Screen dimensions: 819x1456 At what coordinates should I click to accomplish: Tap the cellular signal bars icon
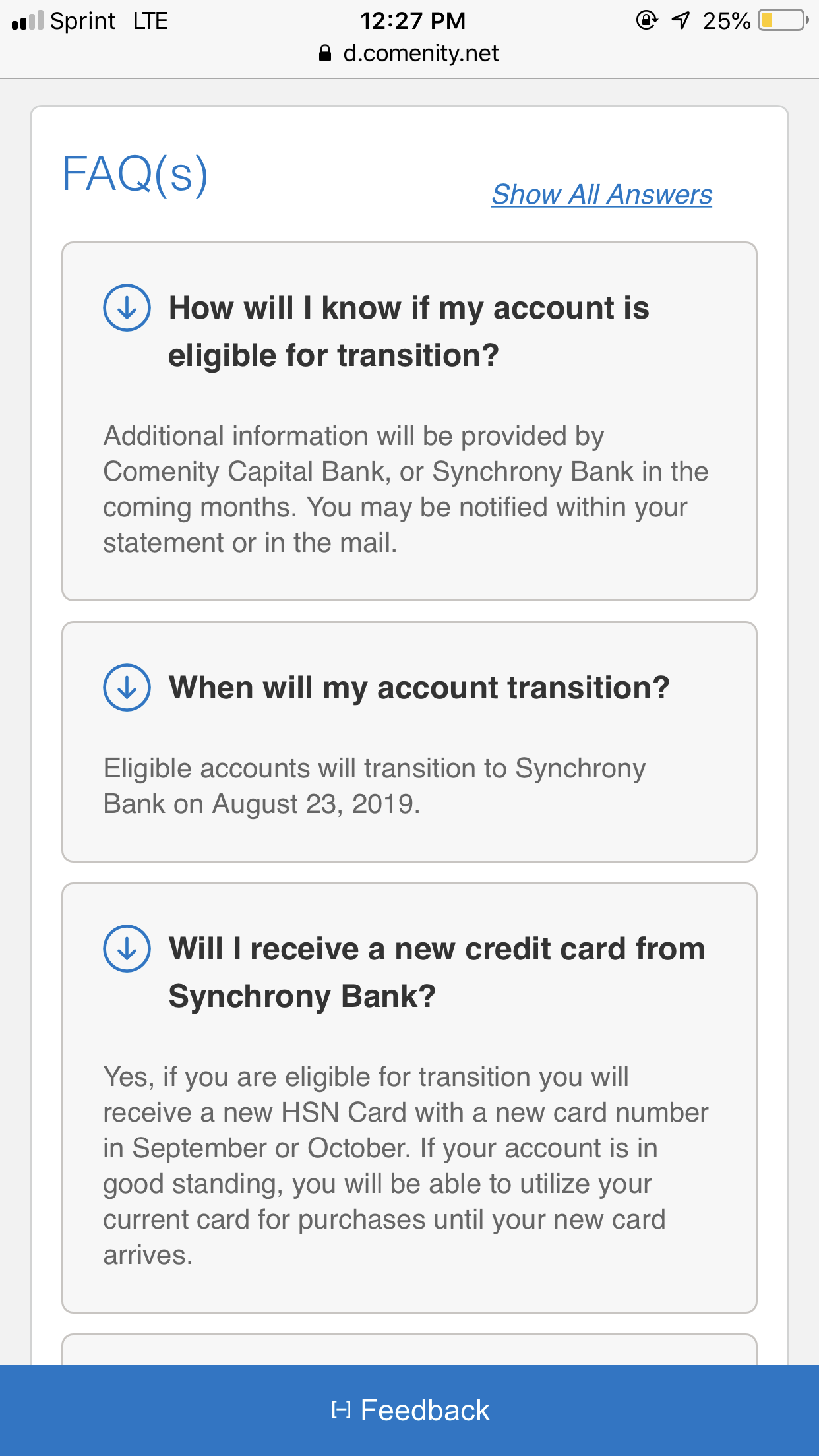[28, 21]
